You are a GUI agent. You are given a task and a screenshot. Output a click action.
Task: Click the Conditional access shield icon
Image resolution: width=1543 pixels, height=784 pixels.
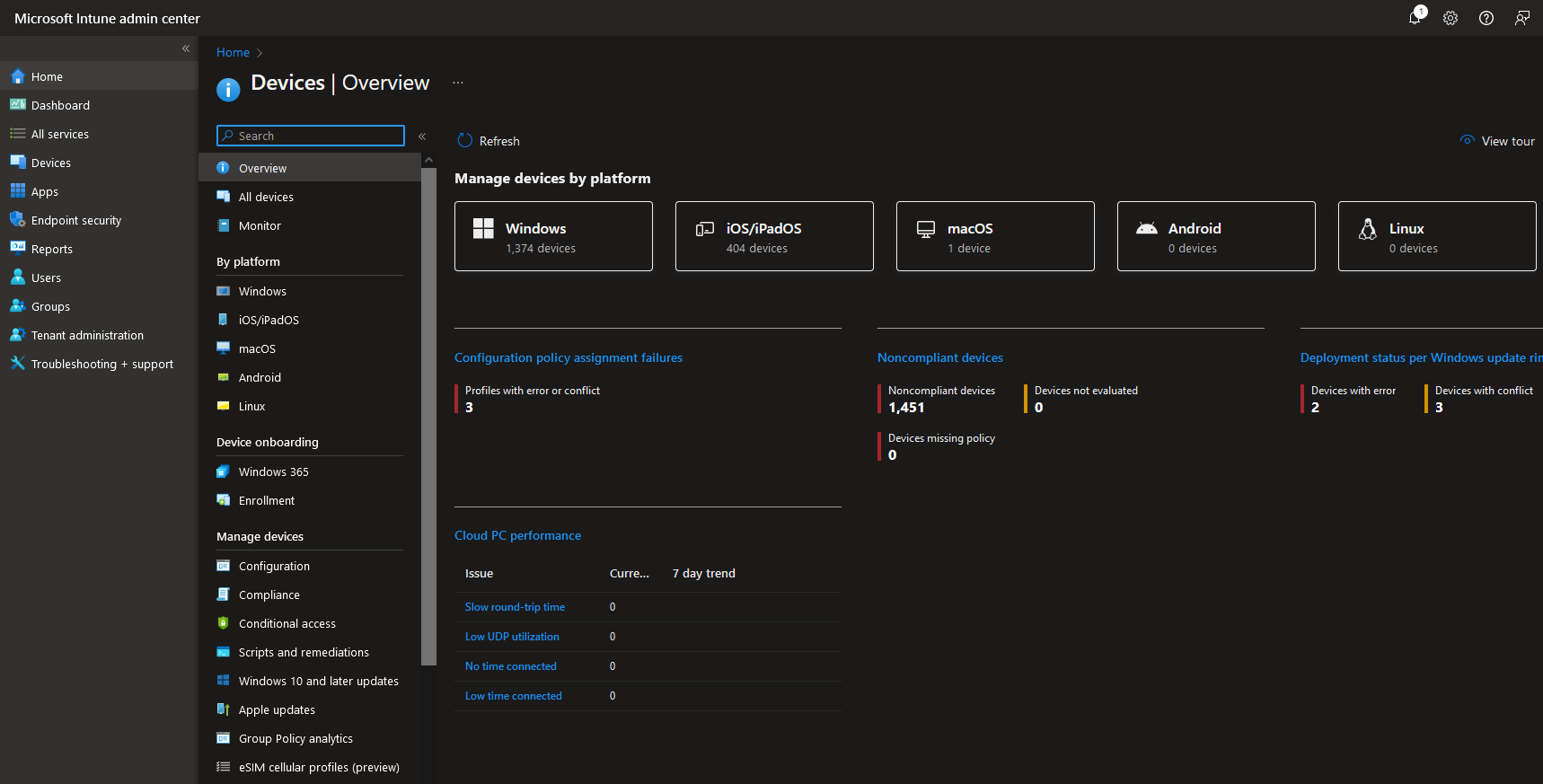pos(224,623)
